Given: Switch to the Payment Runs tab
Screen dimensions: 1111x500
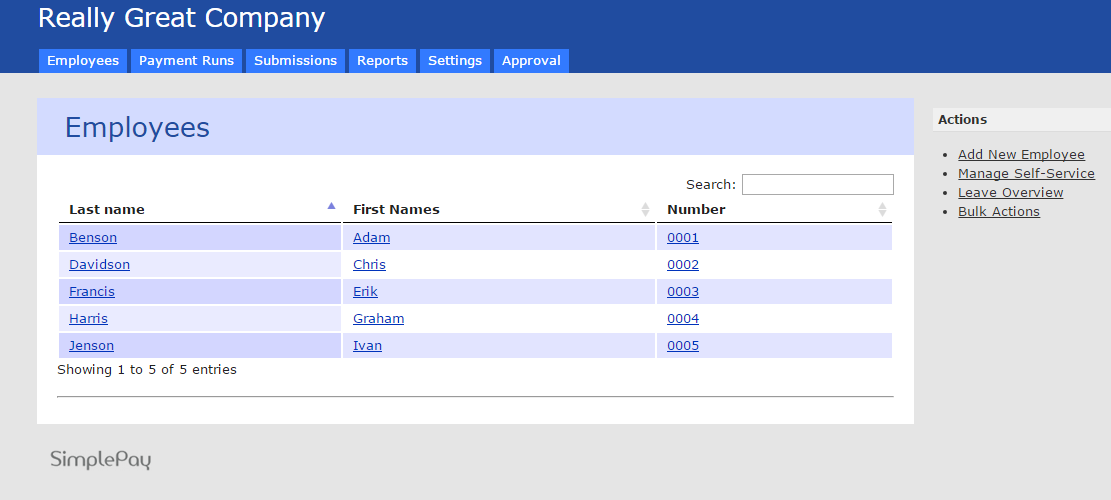Looking at the screenshot, I should 186,61.
